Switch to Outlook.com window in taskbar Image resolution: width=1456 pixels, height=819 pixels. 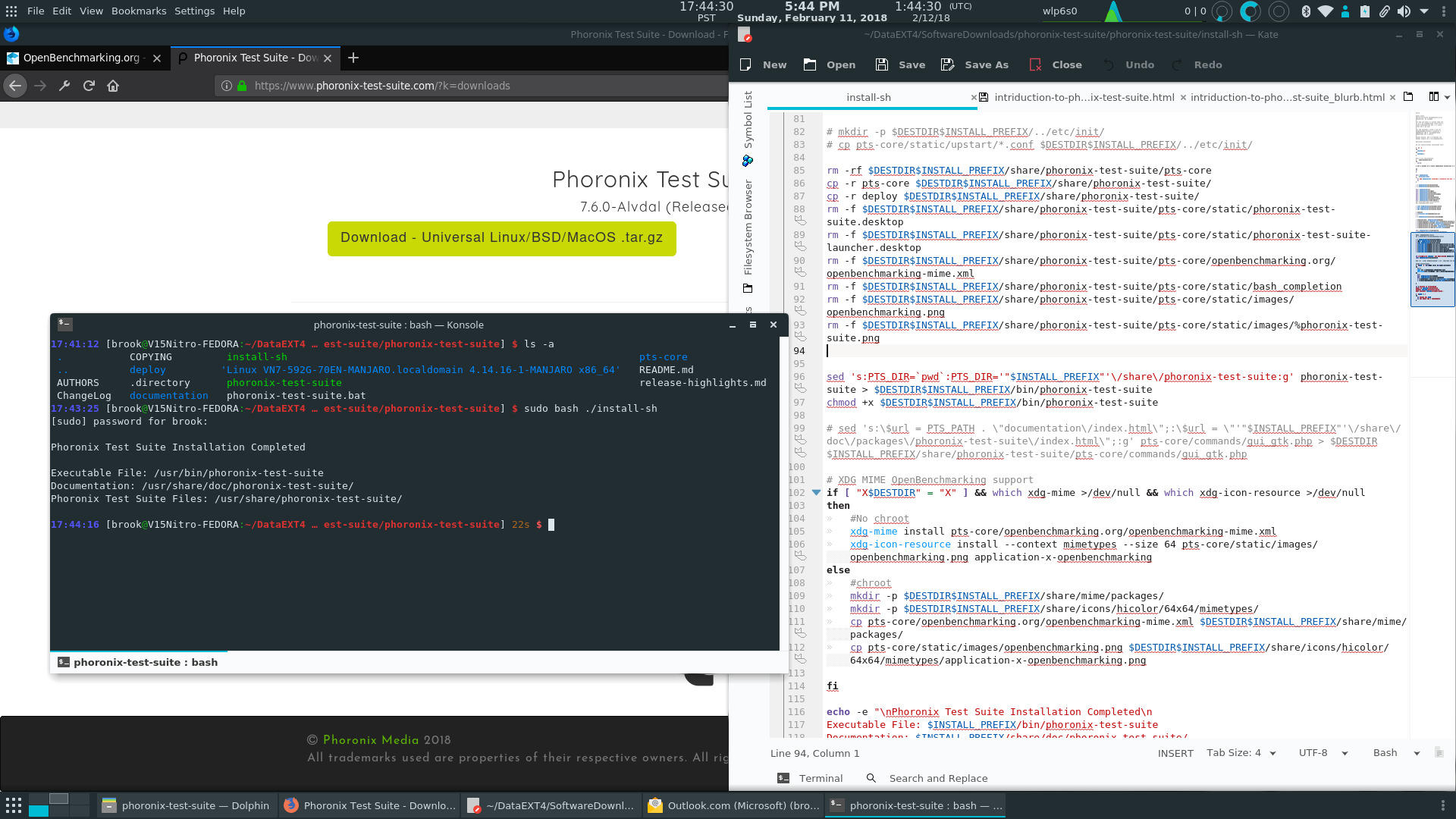(733, 805)
